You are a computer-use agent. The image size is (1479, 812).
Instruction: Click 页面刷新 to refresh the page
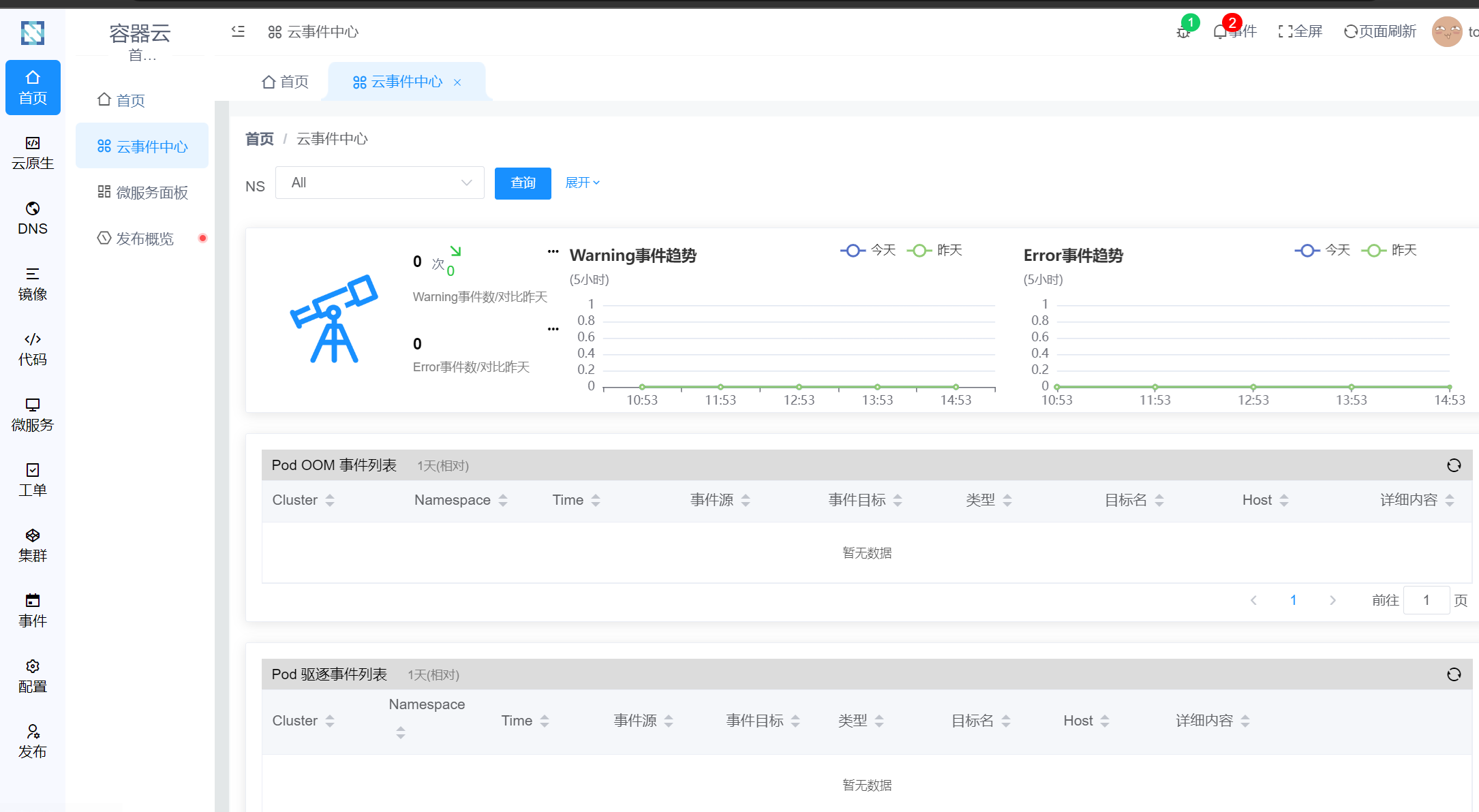click(1379, 31)
